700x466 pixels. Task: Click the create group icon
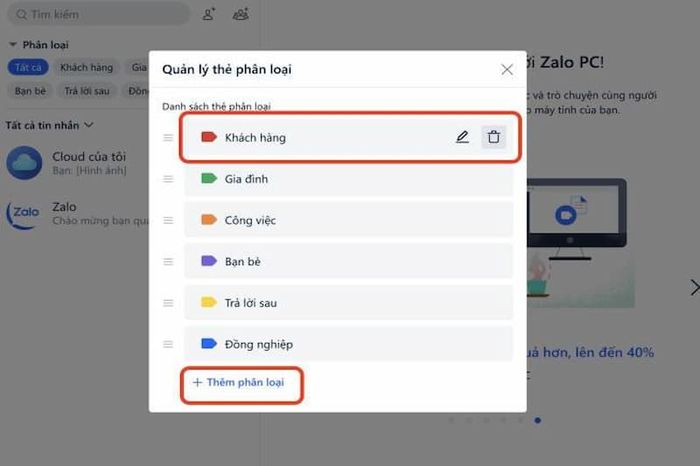pos(241,14)
